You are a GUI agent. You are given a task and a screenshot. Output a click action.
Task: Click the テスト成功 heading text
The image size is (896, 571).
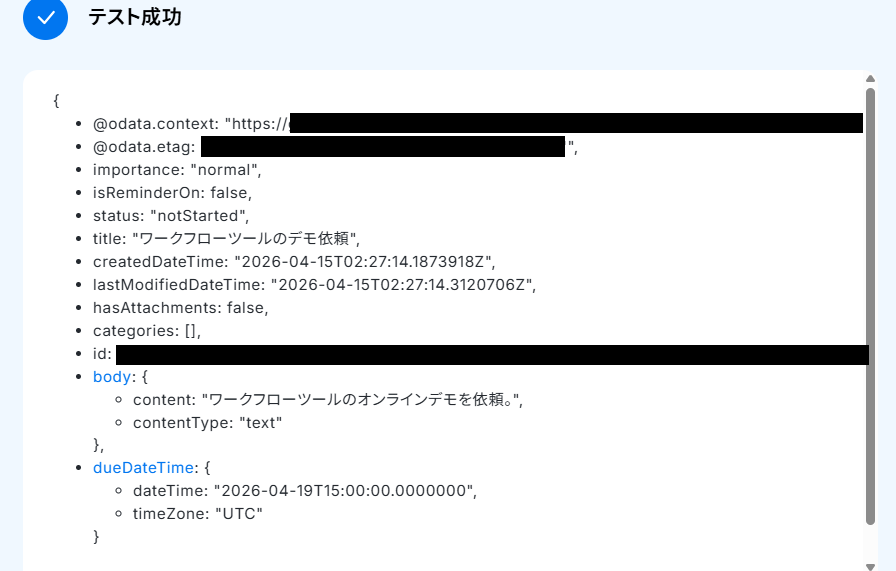[135, 18]
